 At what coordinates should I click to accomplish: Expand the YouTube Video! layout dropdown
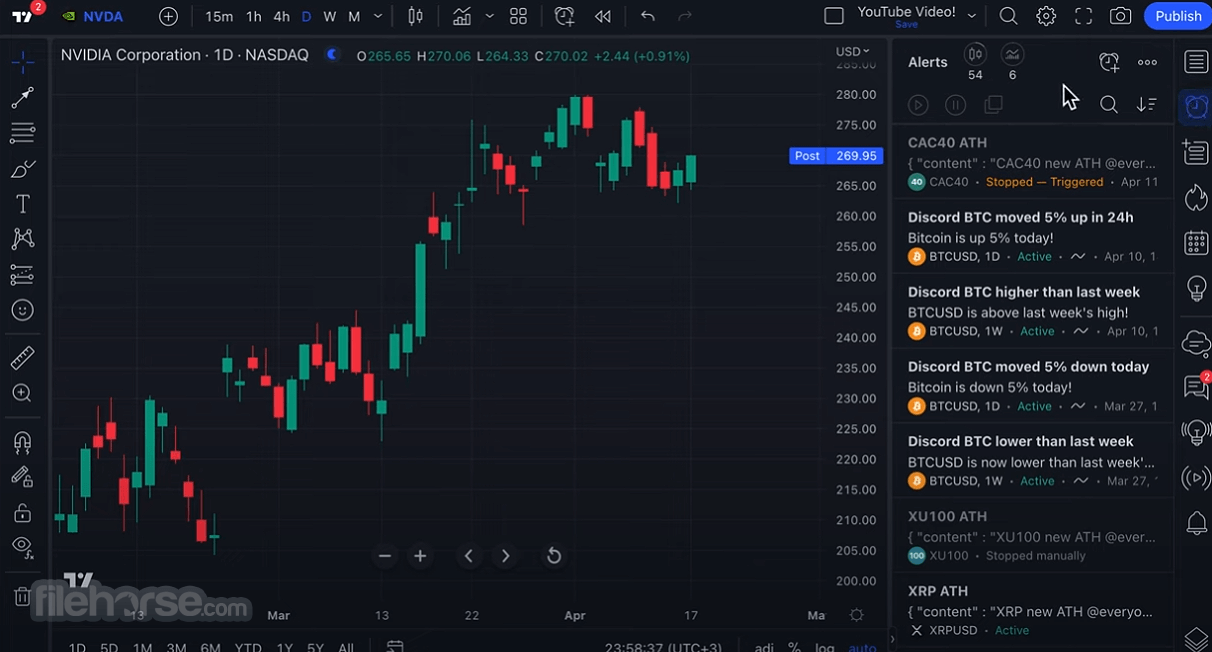coord(971,16)
